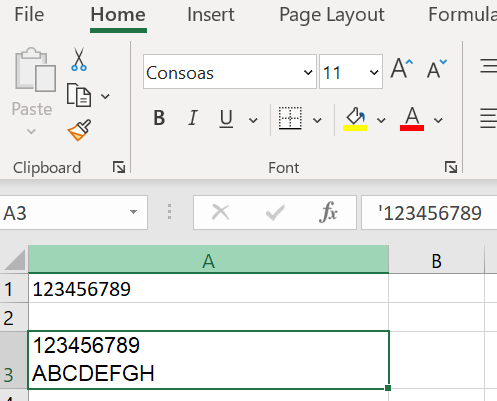Switch to the Insert tab
The height and width of the screenshot is (401, 497).
pos(211,15)
